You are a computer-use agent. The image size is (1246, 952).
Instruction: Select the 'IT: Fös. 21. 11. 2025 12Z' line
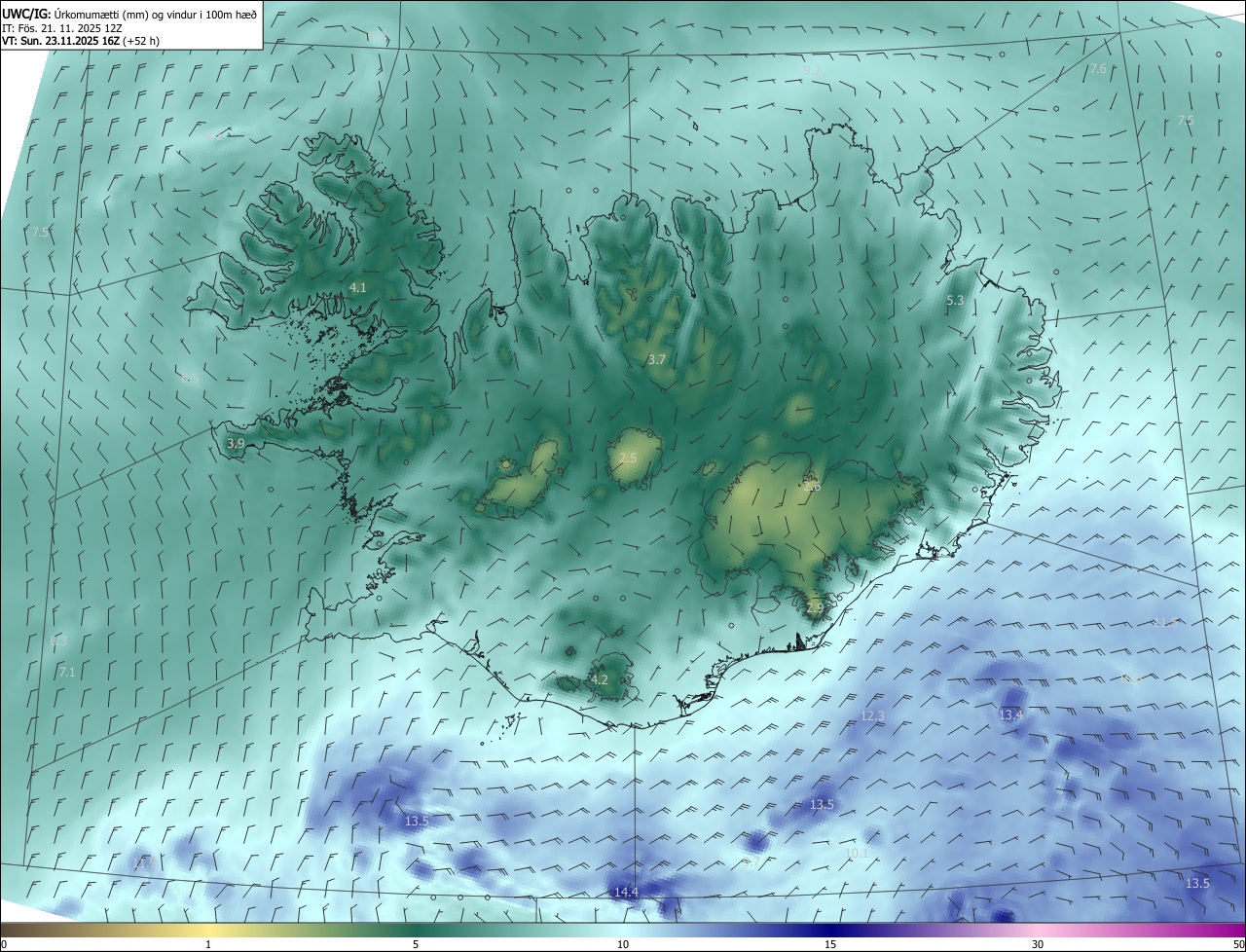click(x=61, y=28)
